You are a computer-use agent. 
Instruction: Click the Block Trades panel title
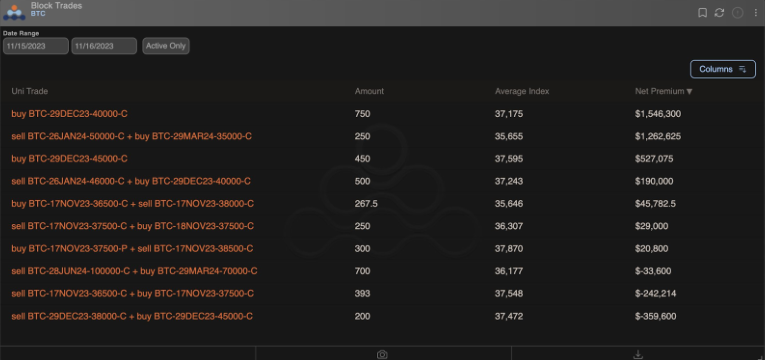57,6
